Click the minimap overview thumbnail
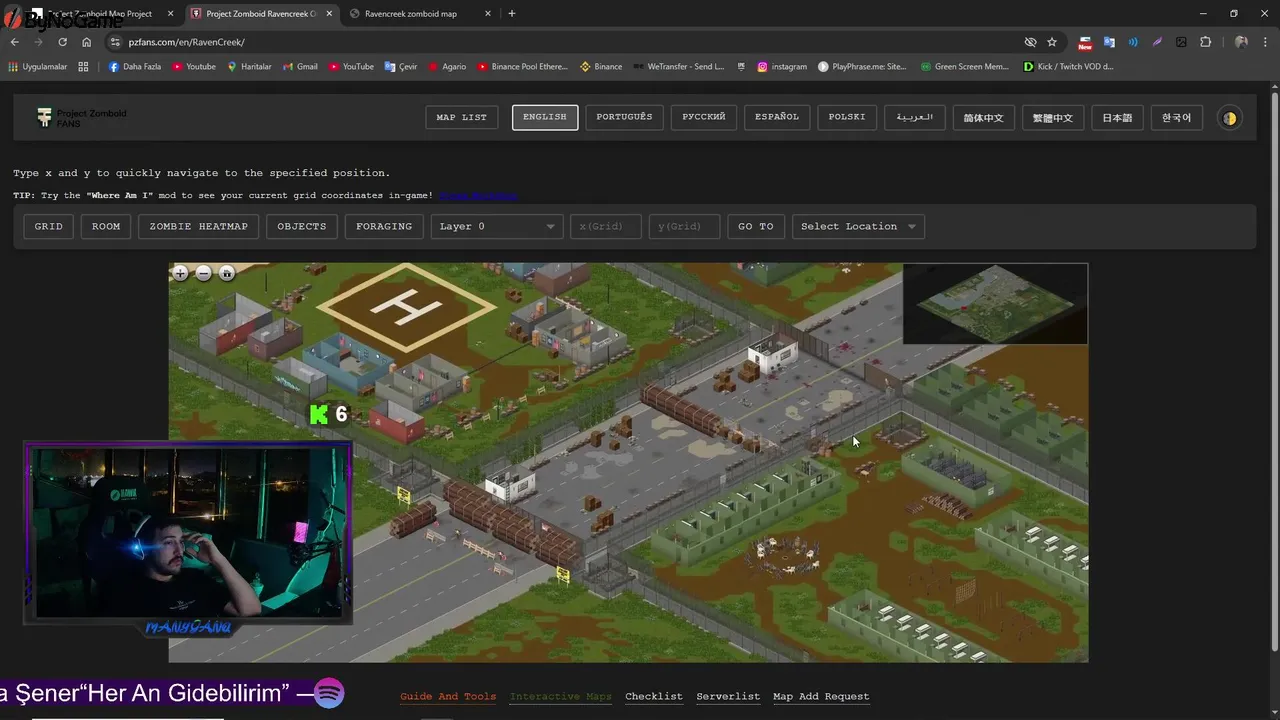This screenshot has height=720, width=1280. click(995, 304)
